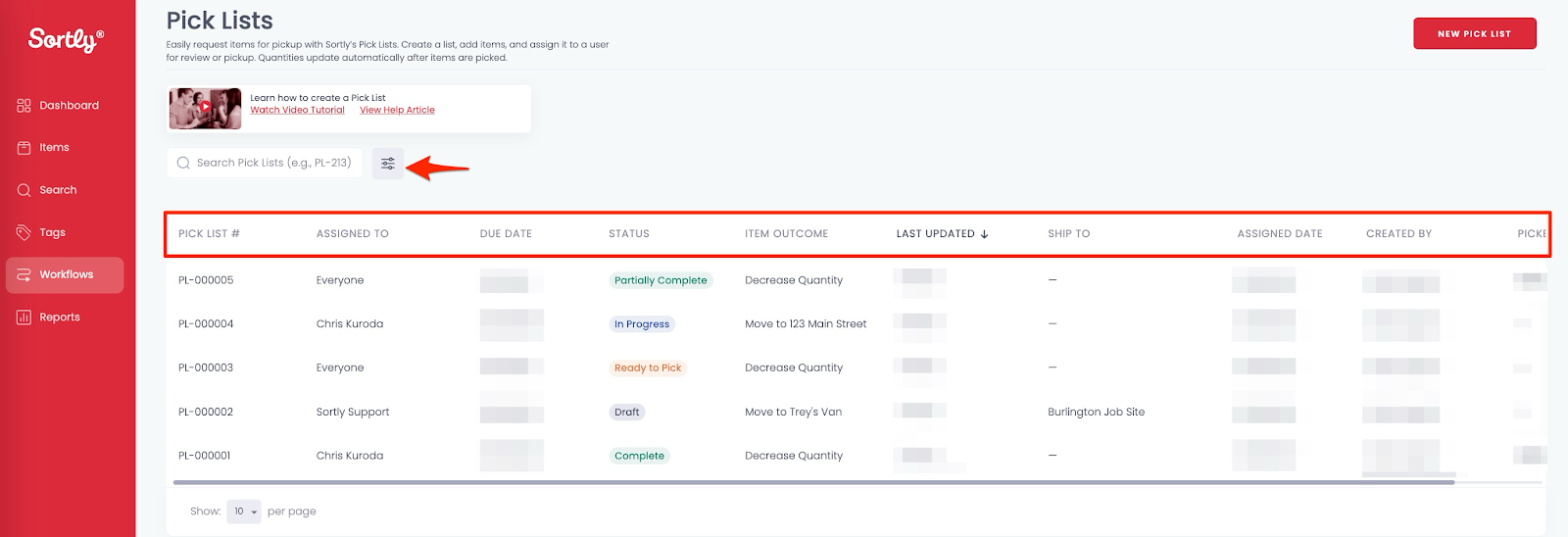The width and height of the screenshot is (1568, 537).
Task: Open pick list PL-000001
Action: 205,456
